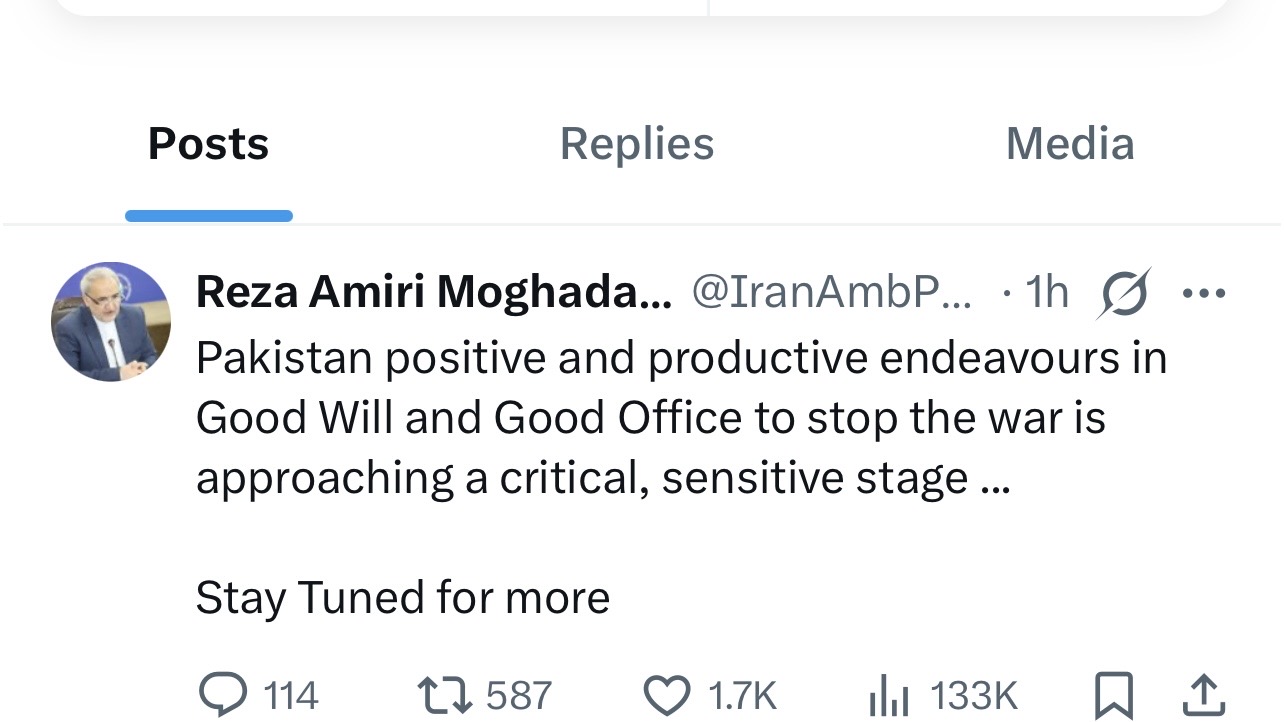Click the view analytics bar-chart icon

coord(888,695)
